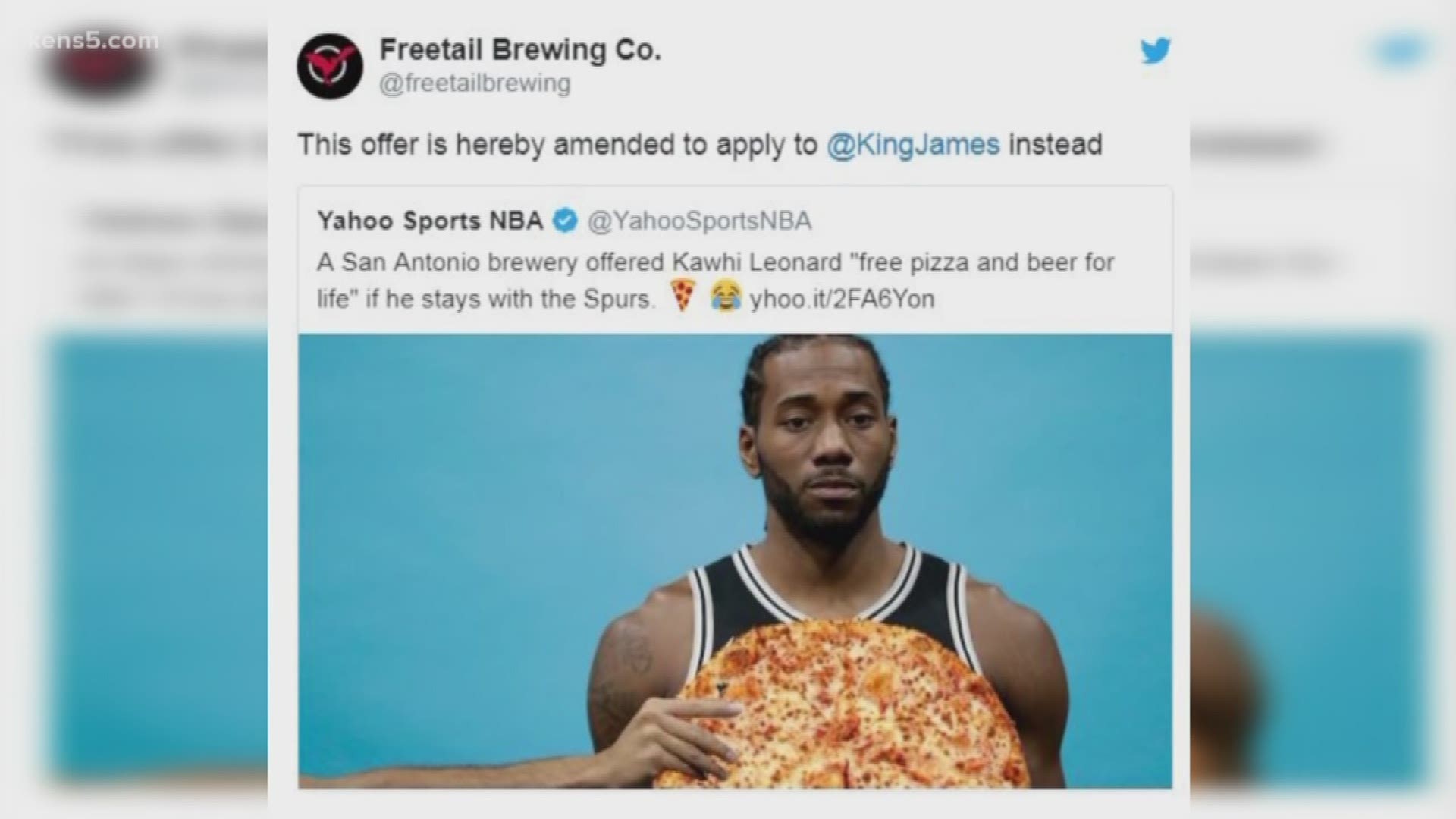Viewport: 1456px width, 819px height.
Task: Open the @KingJames mention
Action: click(913, 144)
